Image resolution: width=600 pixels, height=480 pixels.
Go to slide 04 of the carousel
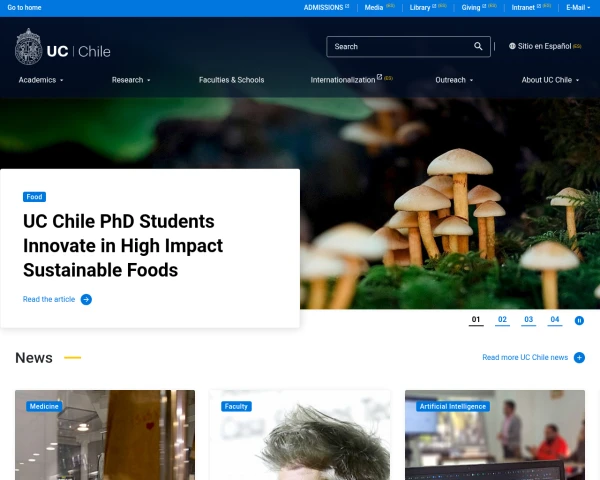555,320
